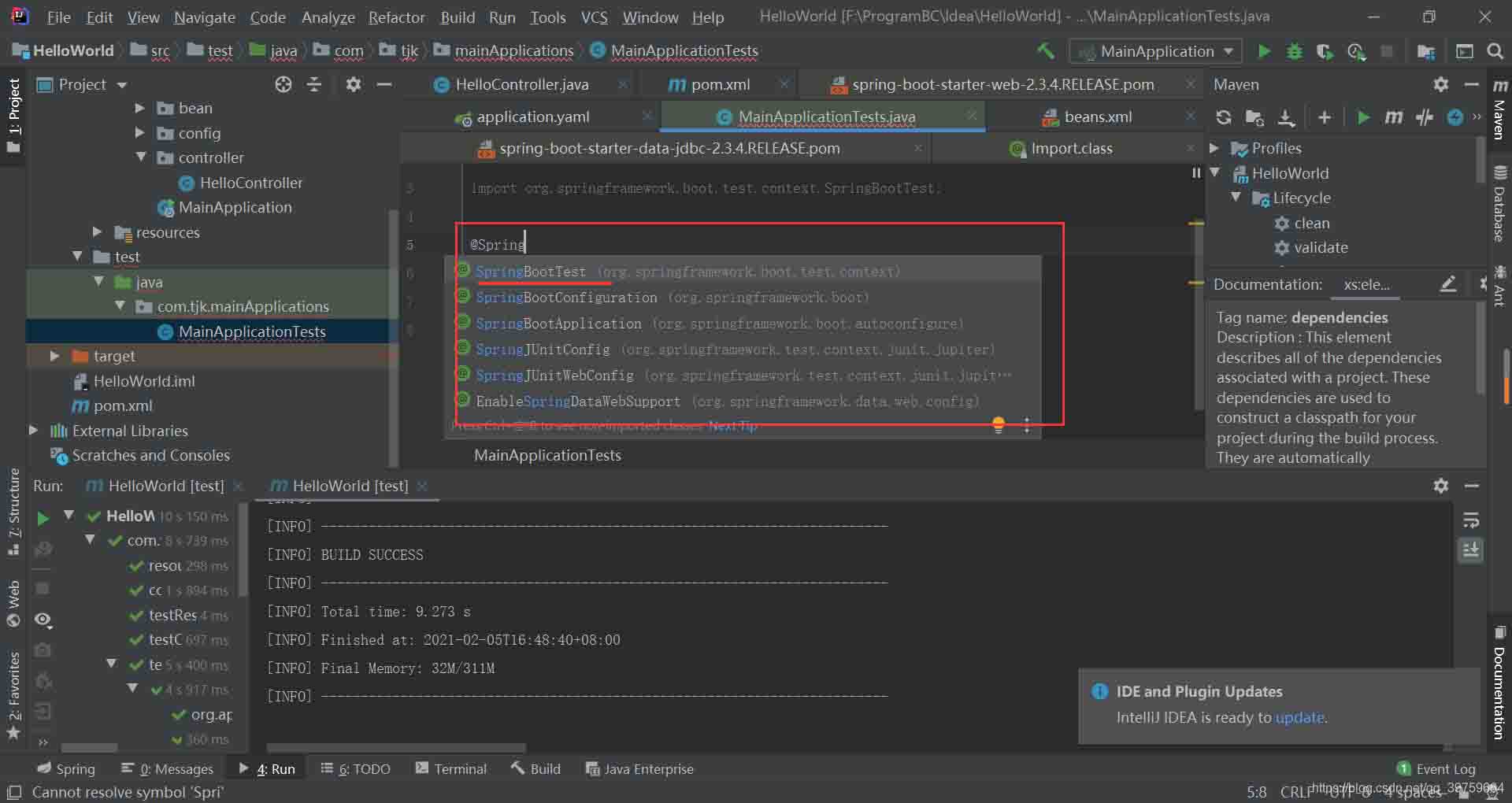The image size is (1512, 803).
Task: Open Import.class editor tab
Action: [1072, 149]
